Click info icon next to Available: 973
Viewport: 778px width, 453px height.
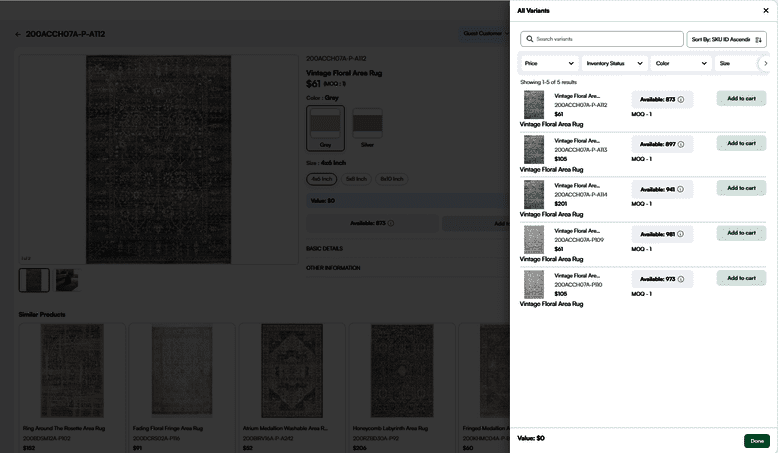(x=682, y=279)
